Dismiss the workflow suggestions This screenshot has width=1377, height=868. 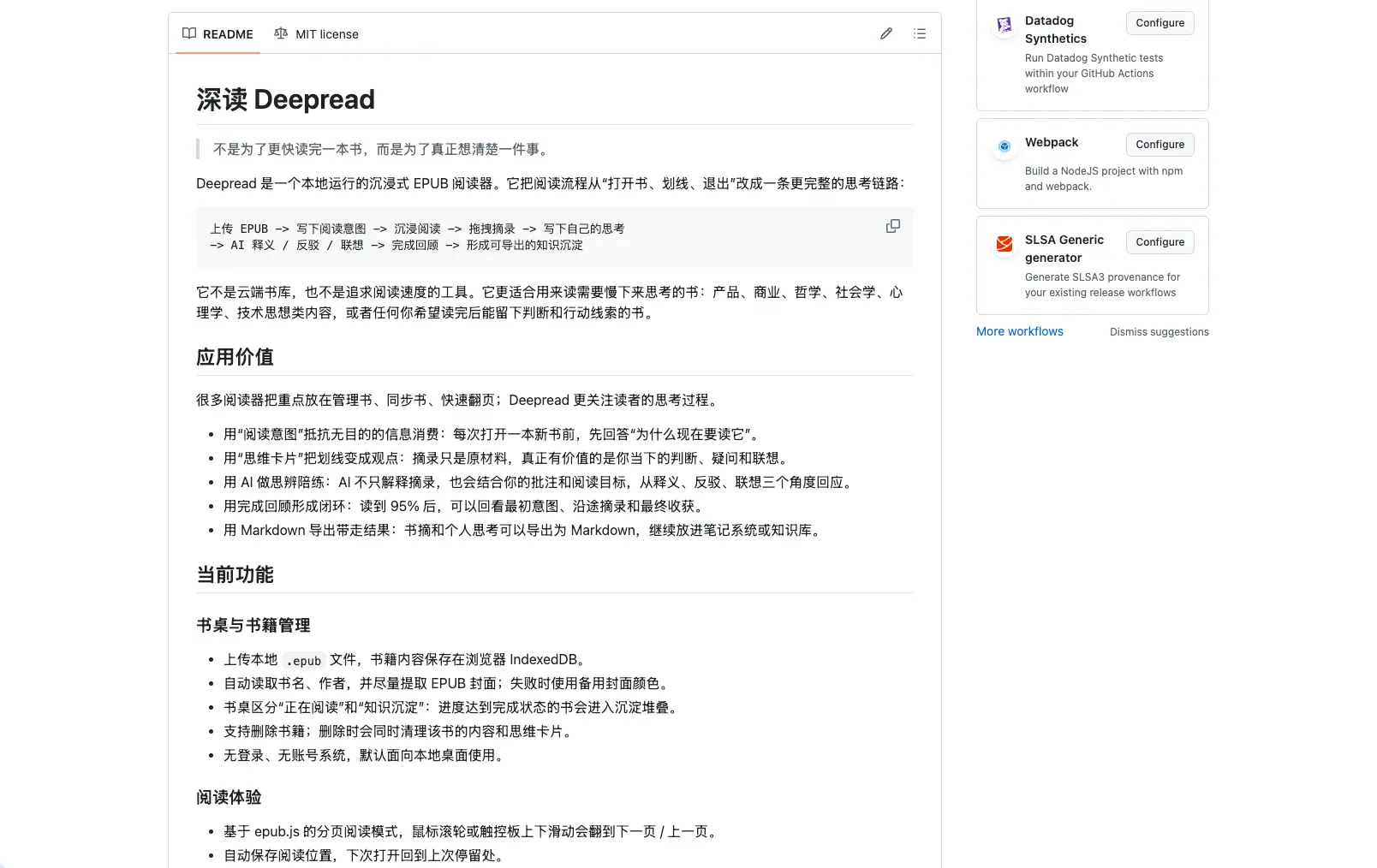point(1159,332)
